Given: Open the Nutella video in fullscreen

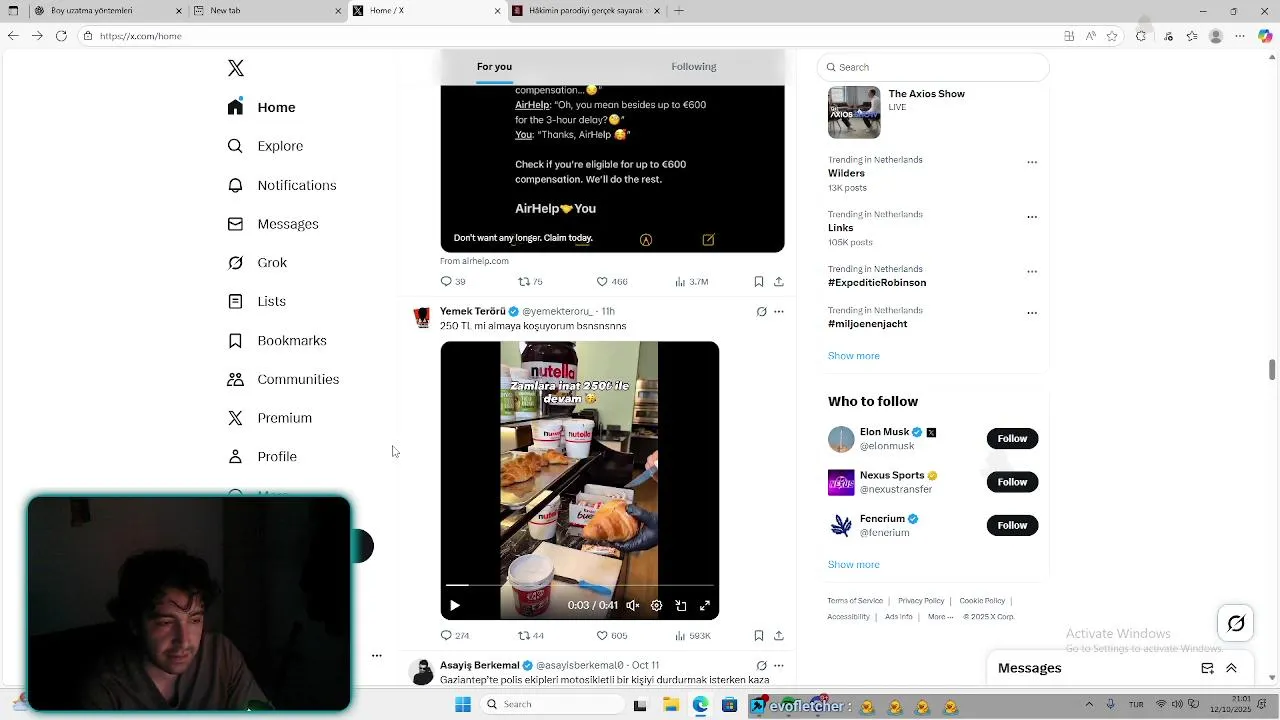Looking at the screenshot, I should (x=705, y=605).
